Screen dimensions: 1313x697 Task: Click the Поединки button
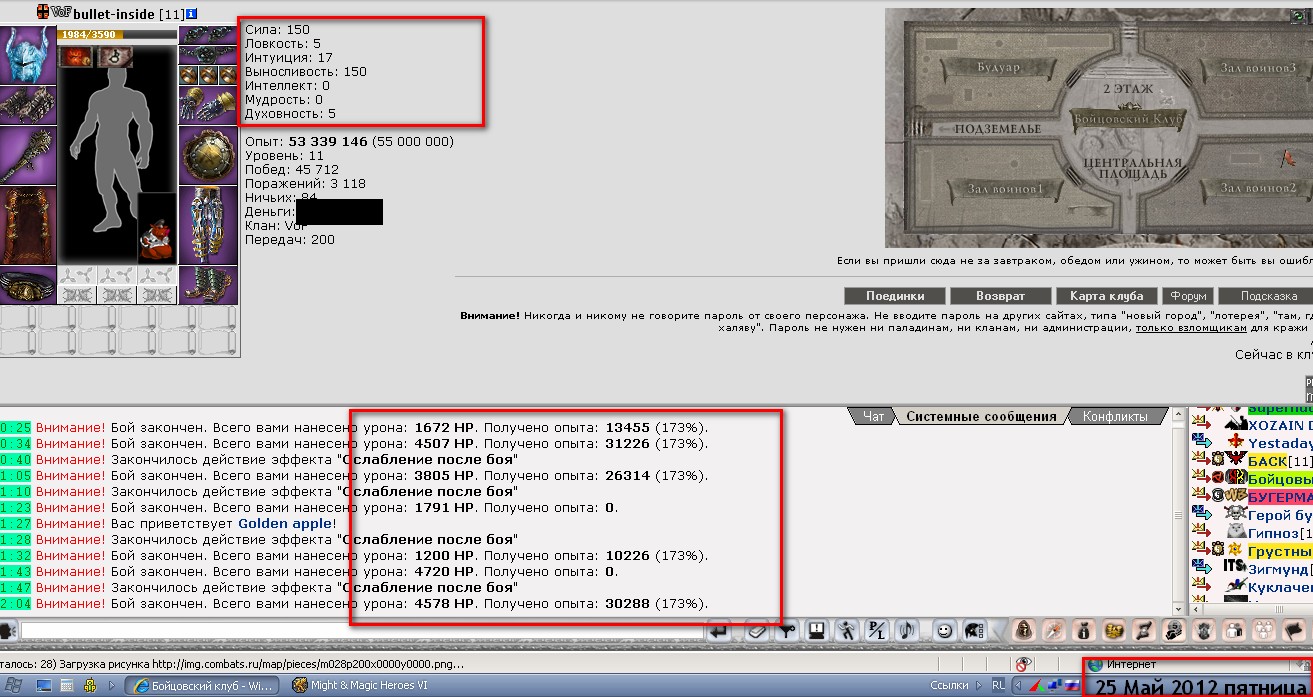point(895,296)
